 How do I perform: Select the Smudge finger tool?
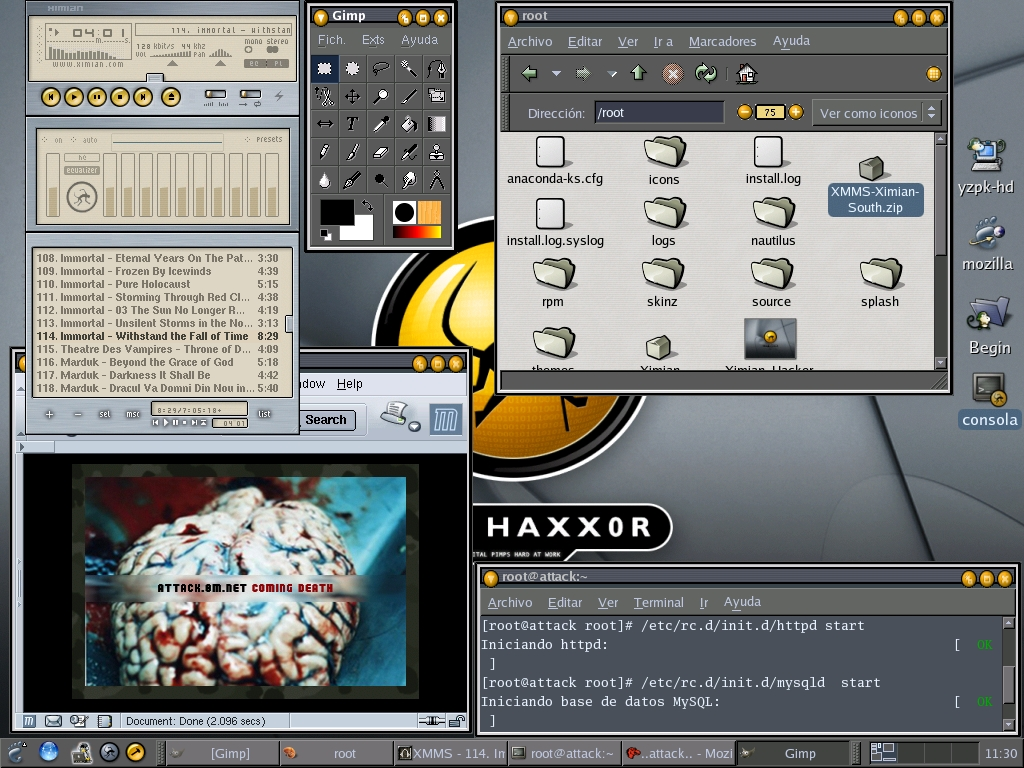[408, 180]
